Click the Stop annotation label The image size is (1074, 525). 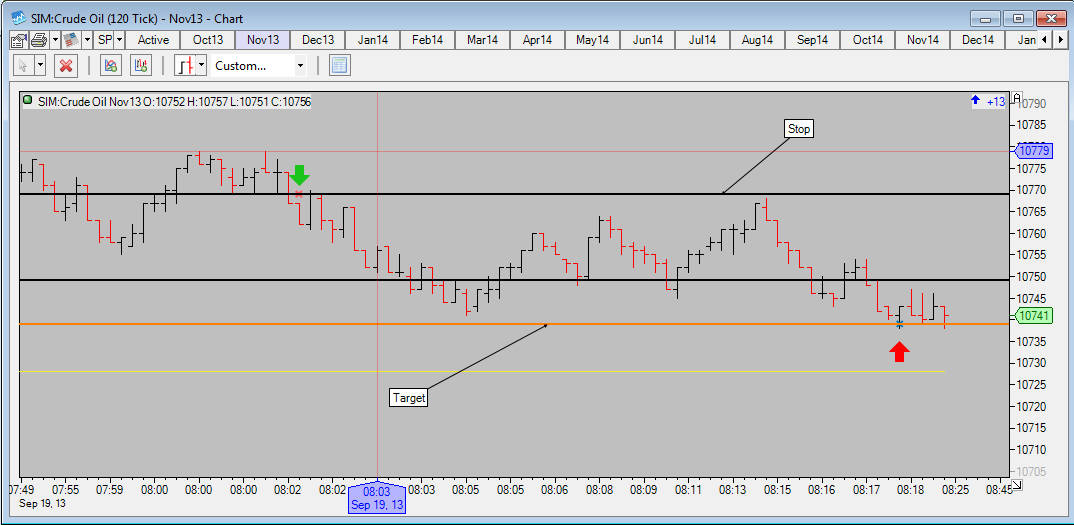click(x=799, y=128)
